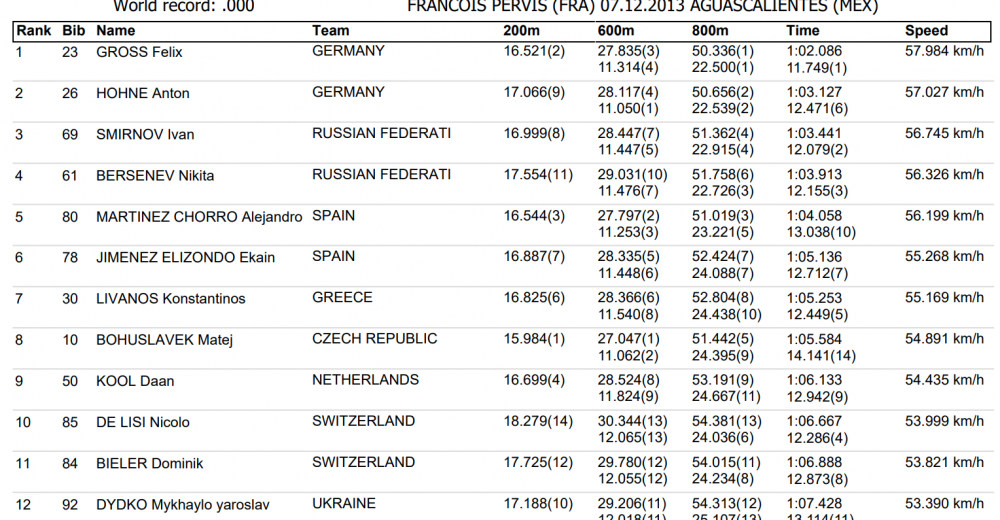Click the 600m column header
Screen dimensions: 1000x520
pos(615,31)
